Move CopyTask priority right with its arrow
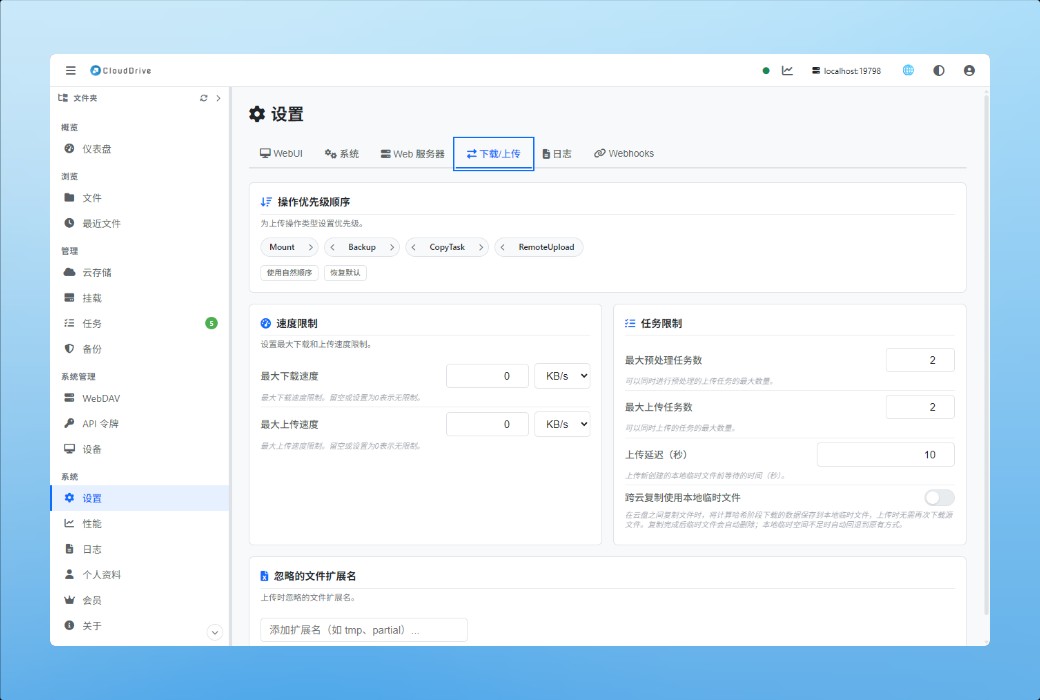The width and height of the screenshot is (1040, 700). 481,247
